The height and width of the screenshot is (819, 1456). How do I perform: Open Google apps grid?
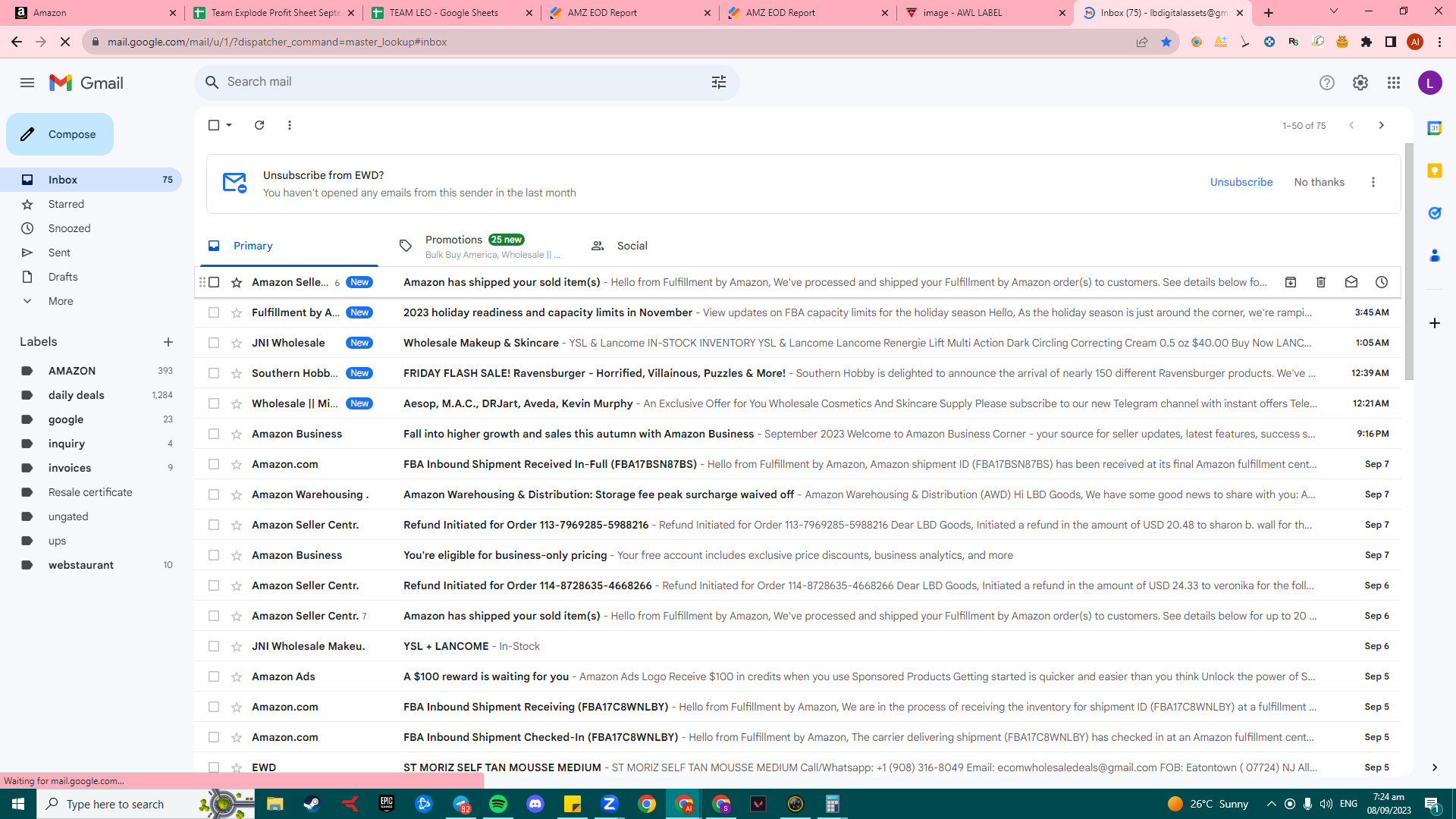click(x=1393, y=83)
